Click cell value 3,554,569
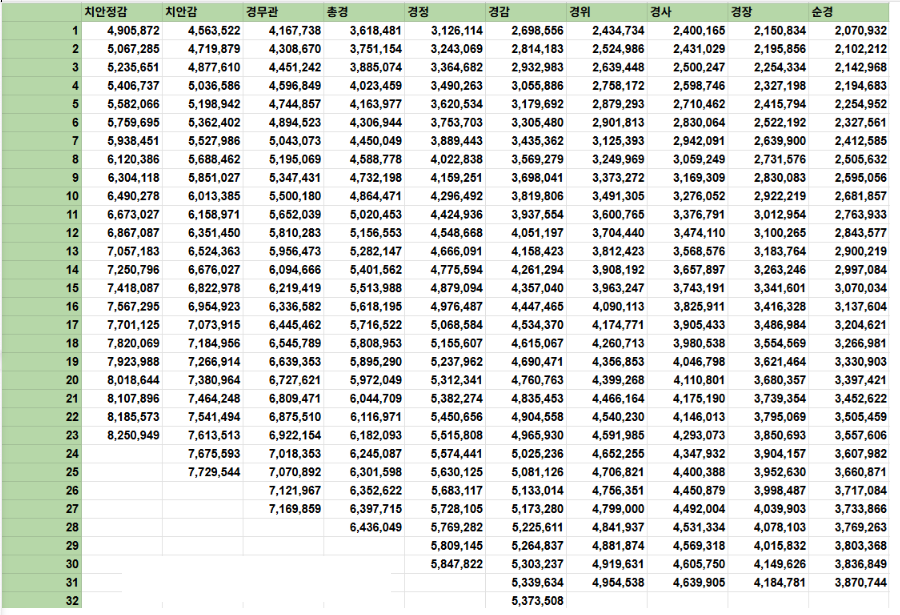The width and height of the screenshot is (900, 615). pos(780,343)
